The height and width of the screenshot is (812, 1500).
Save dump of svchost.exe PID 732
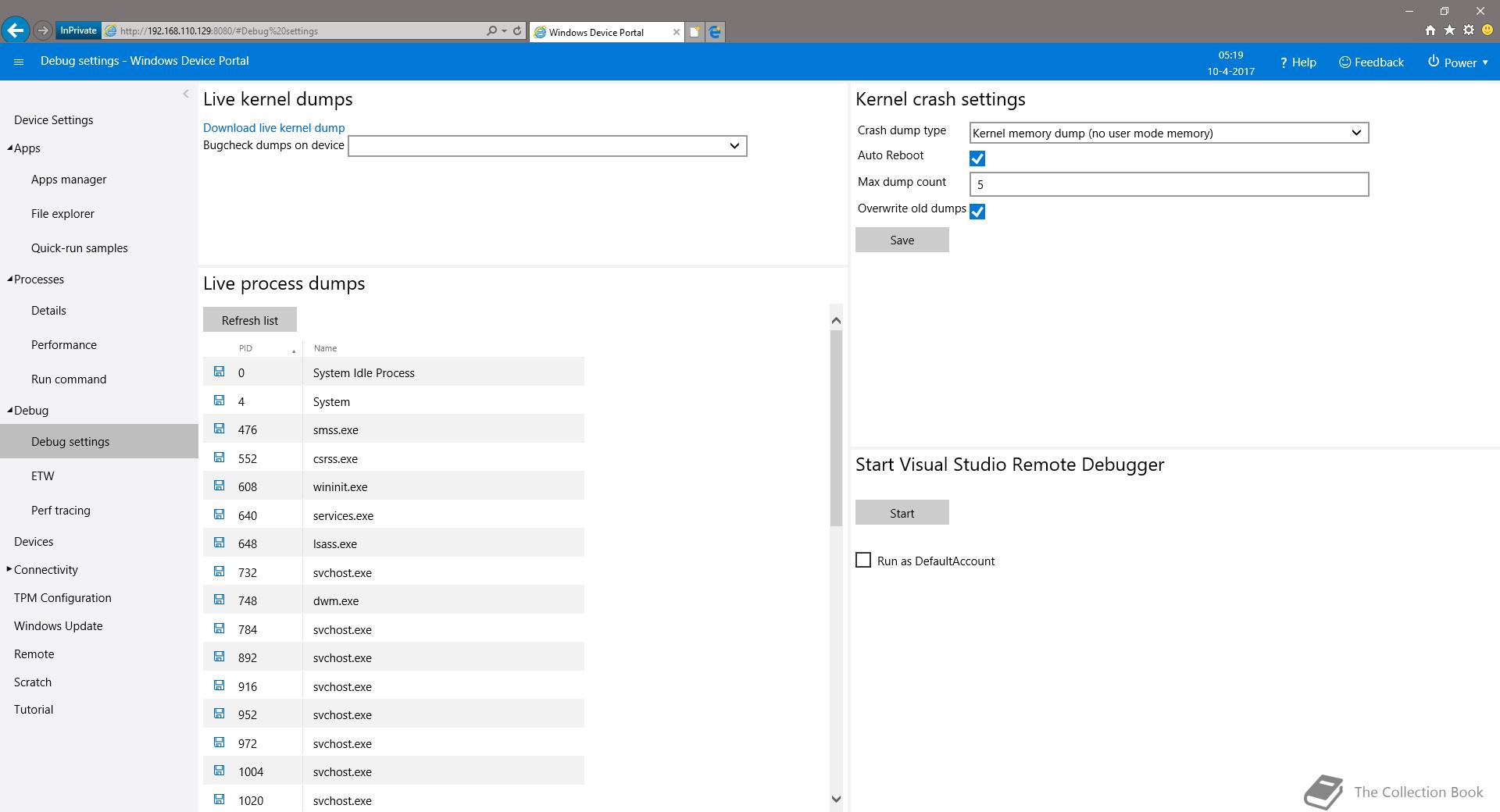(219, 572)
